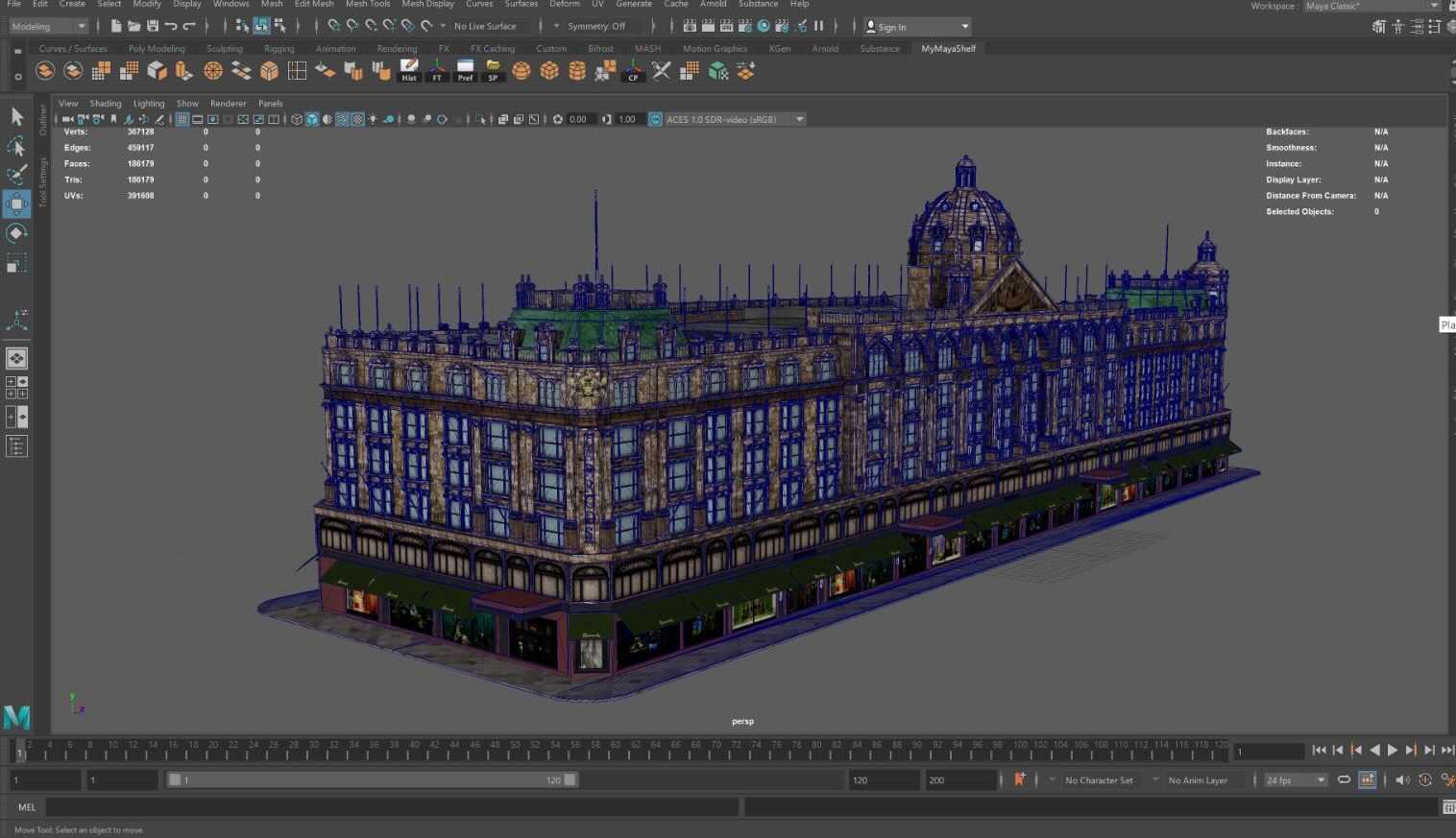The height and width of the screenshot is (838, 1456).
Task: Activate the Lasso Select tool
Action: 16,146
